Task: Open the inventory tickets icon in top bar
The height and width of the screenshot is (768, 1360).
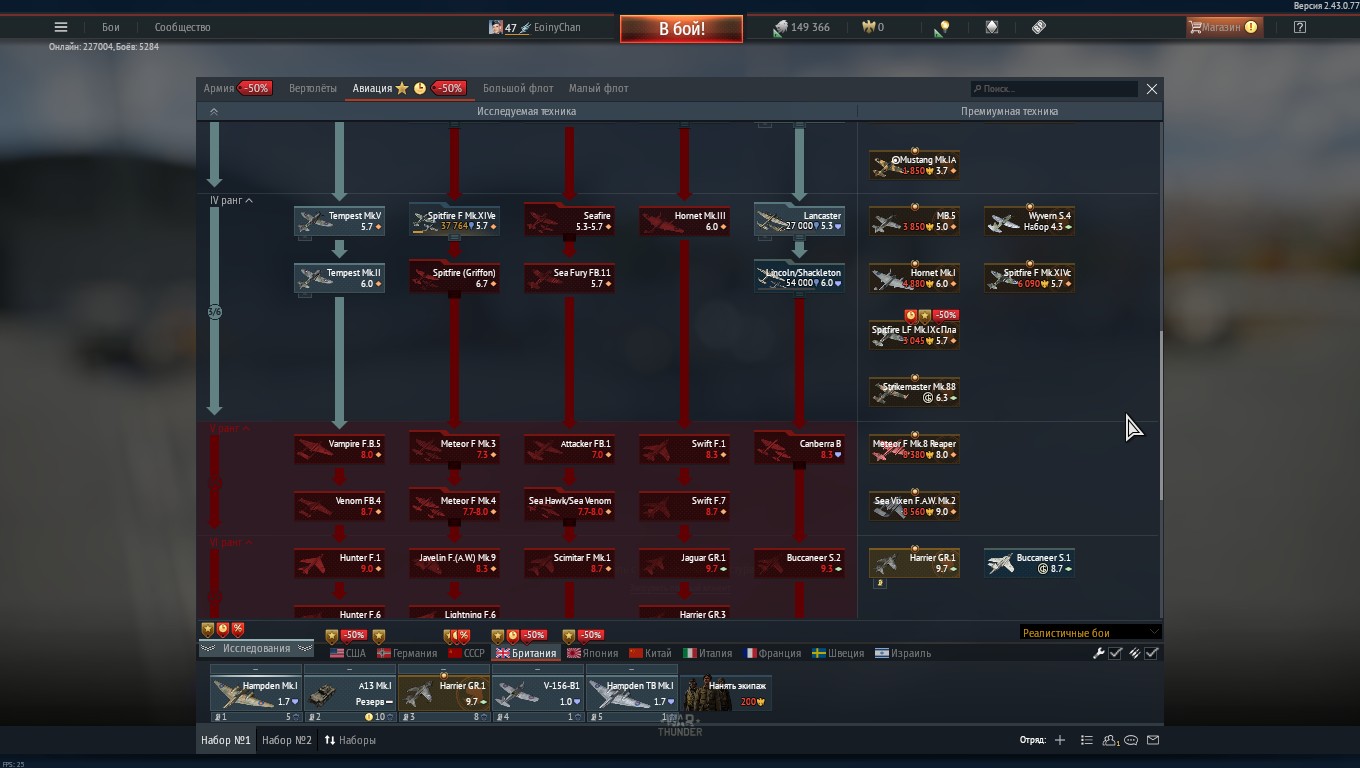Action: [x=1039, y=28]
